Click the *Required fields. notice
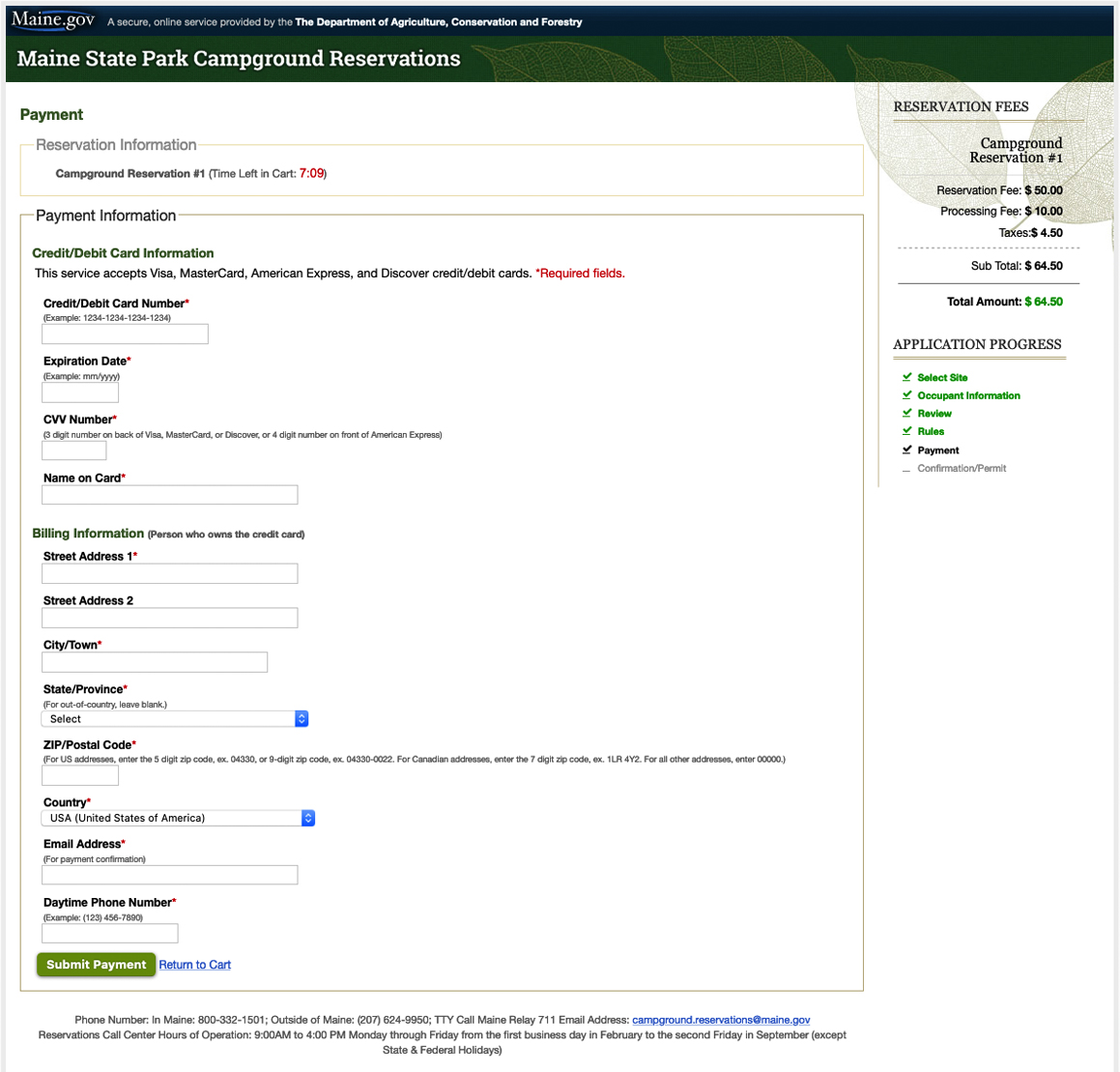The height and width of the screenshot is (1072, 1120). pos(580,273)
